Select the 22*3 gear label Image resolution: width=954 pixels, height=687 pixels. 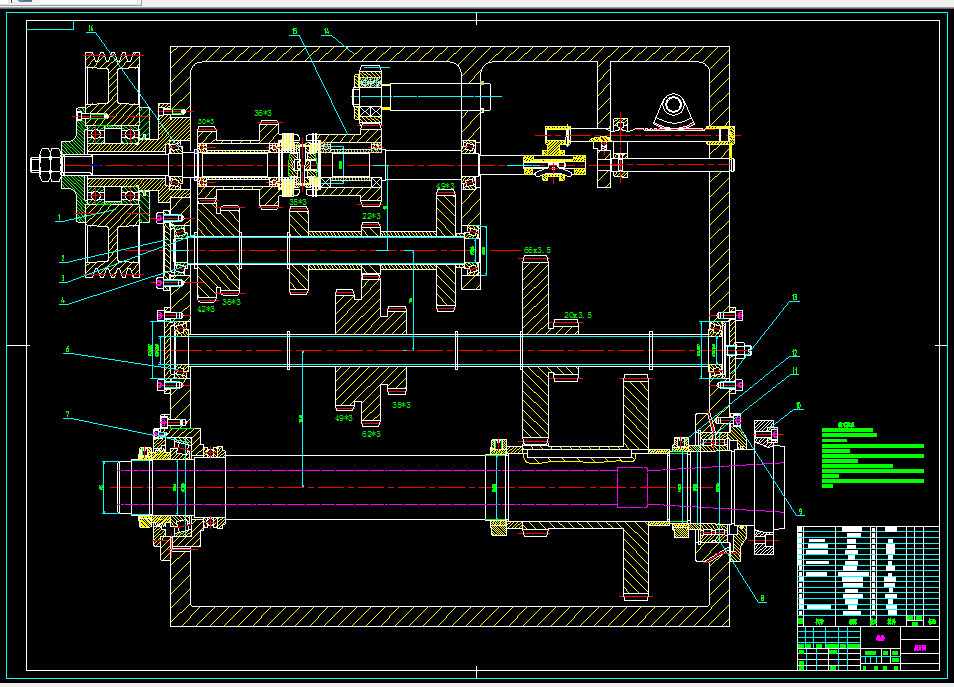click(x=371, y=216)
